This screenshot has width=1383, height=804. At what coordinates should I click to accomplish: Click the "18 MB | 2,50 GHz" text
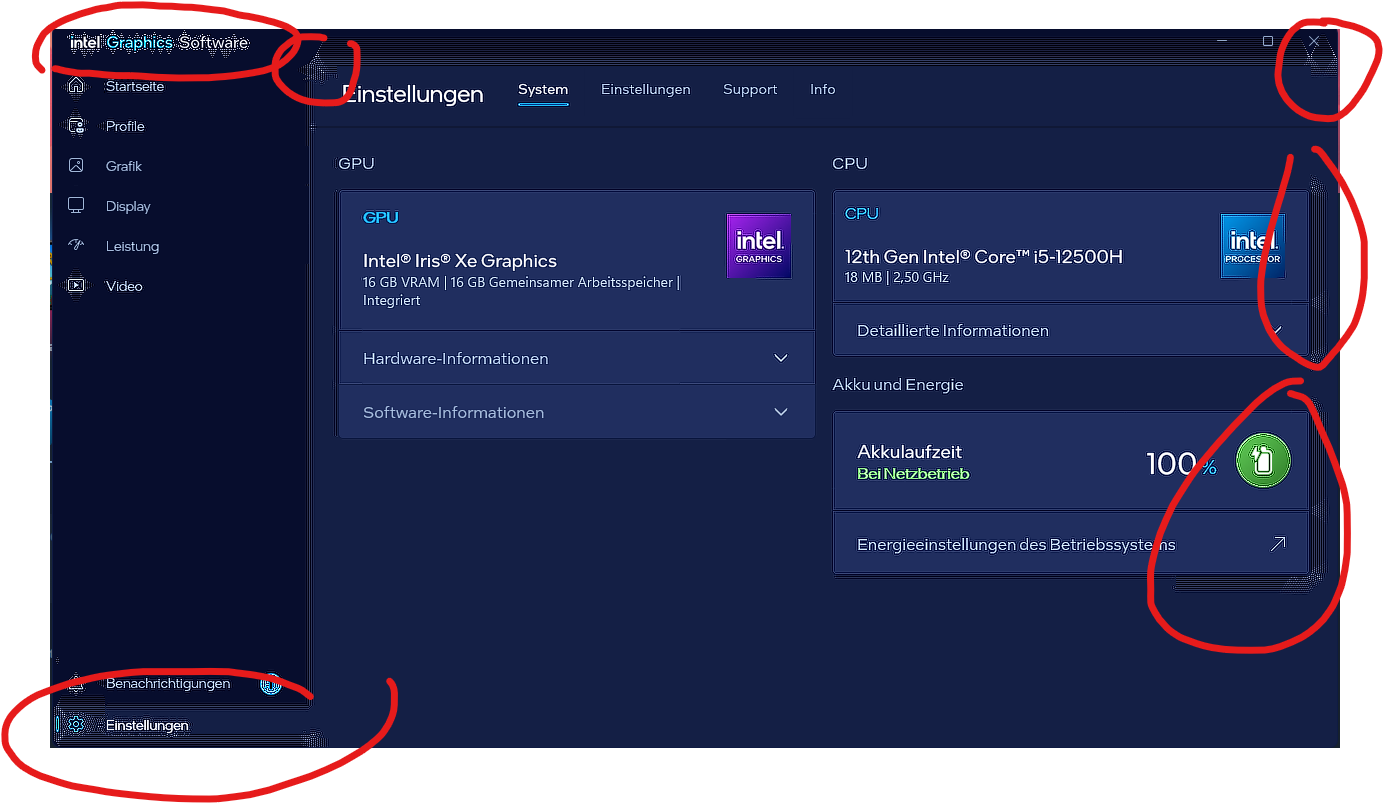pos(897,278)
